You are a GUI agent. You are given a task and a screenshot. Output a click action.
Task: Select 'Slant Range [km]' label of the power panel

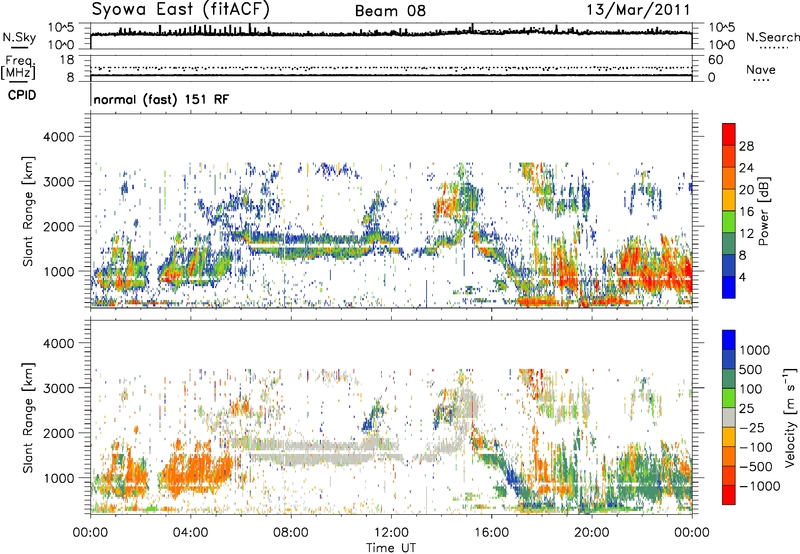29,211
